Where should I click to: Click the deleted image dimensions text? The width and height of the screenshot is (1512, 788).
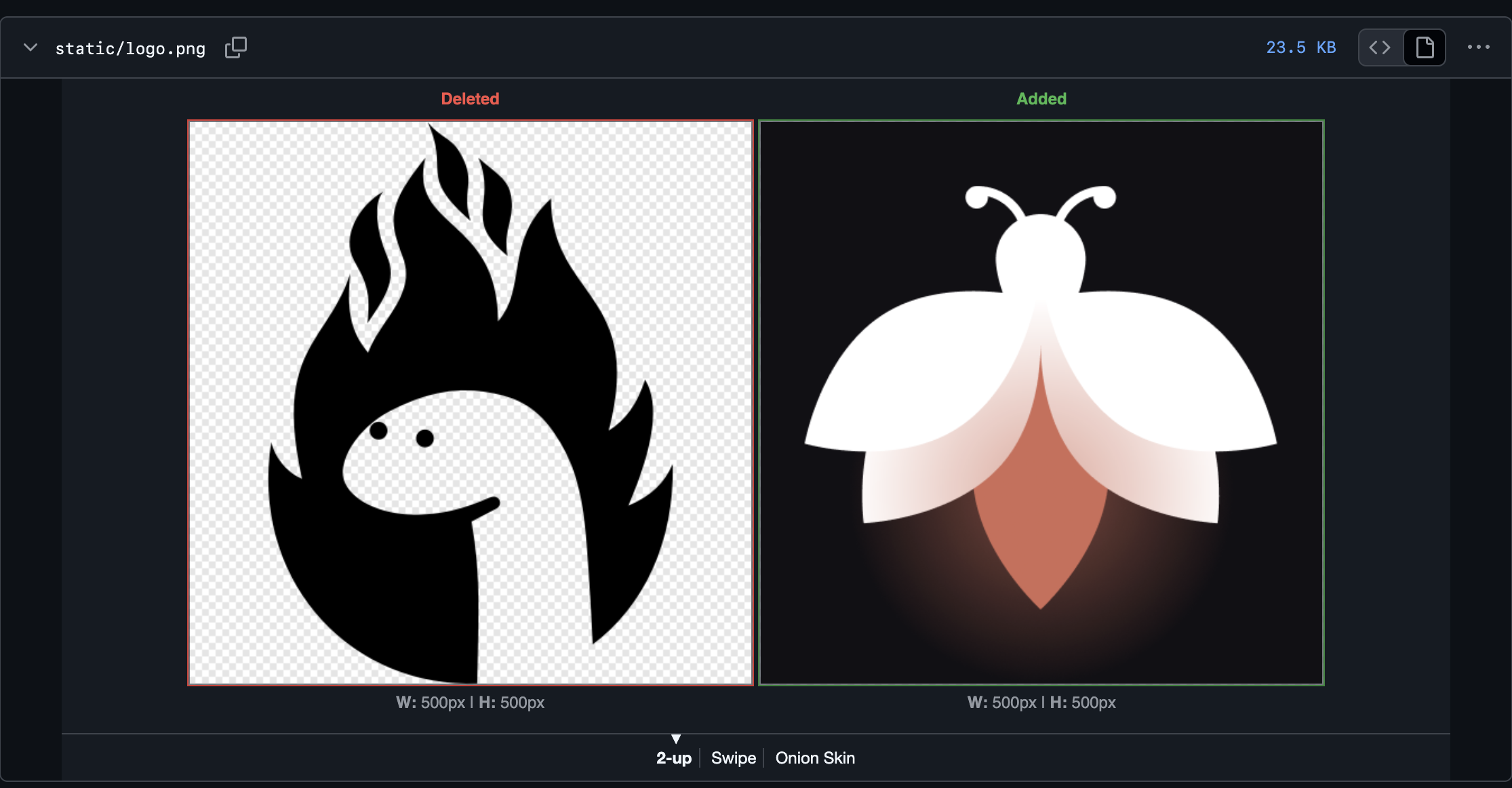470,703
